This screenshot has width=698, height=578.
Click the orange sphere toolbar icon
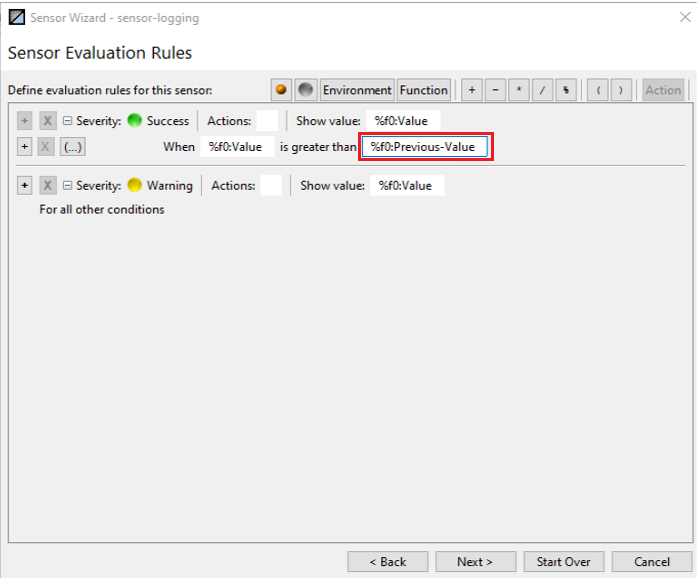(x=282, y=90)
